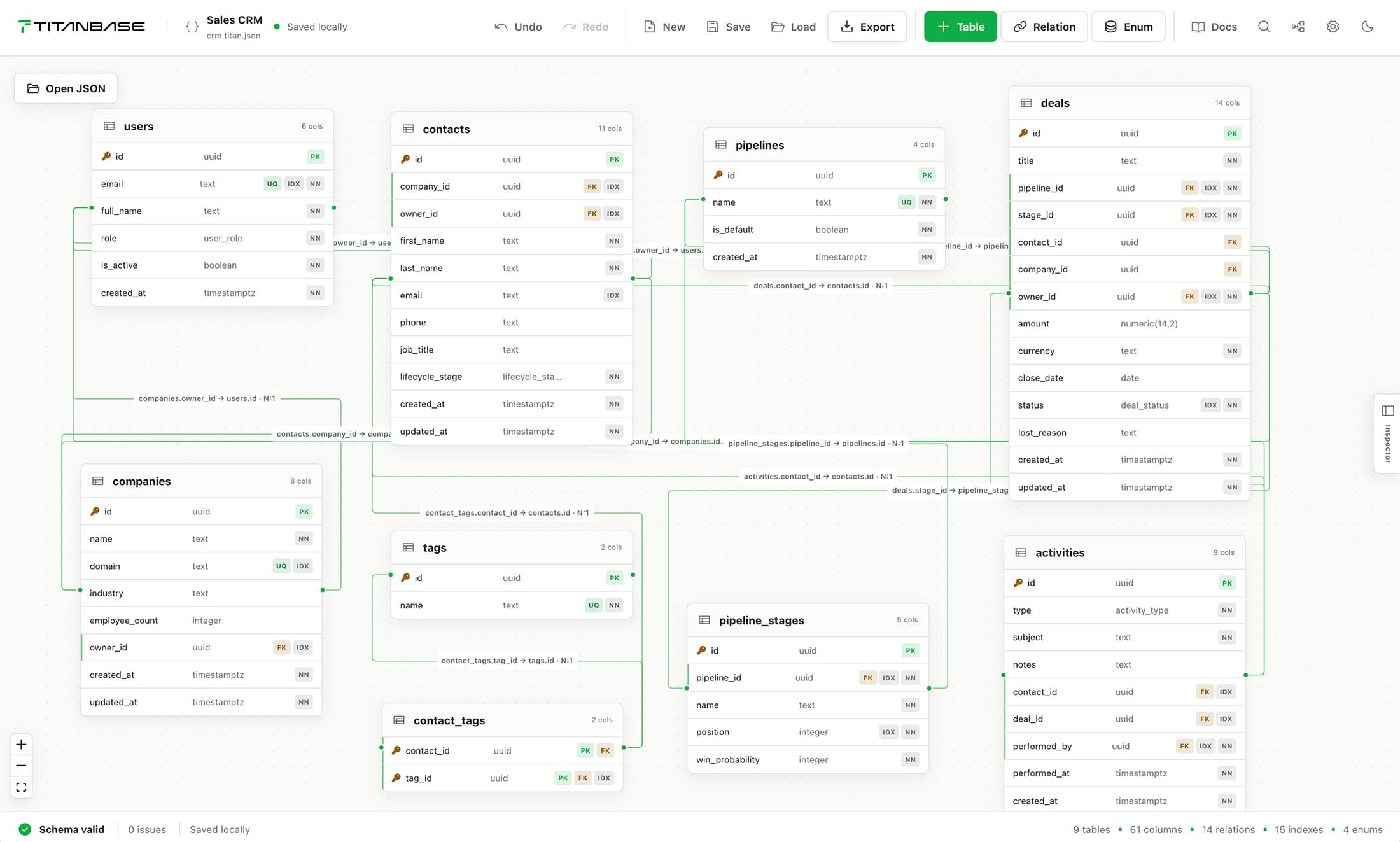Open the search magnifier icon
1400x842 pixels.
tap(1264, 27)
